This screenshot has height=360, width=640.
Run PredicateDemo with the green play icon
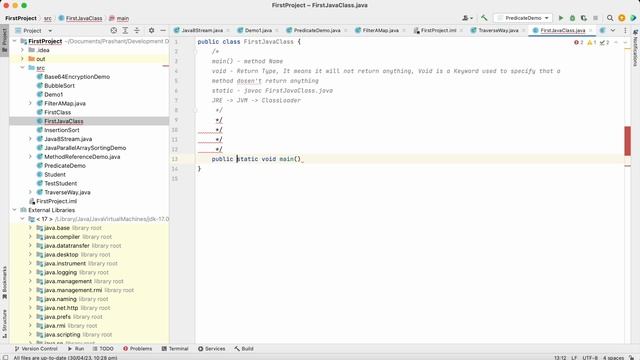pyautogui.click(x=561, y=18)
